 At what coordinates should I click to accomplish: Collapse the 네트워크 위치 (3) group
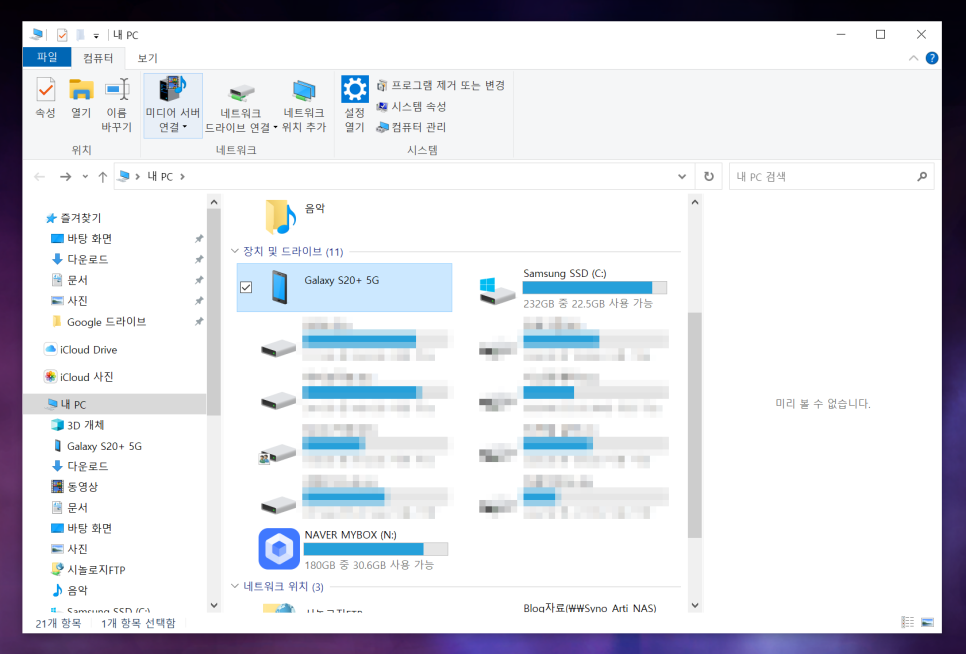(x=235, y=586)
